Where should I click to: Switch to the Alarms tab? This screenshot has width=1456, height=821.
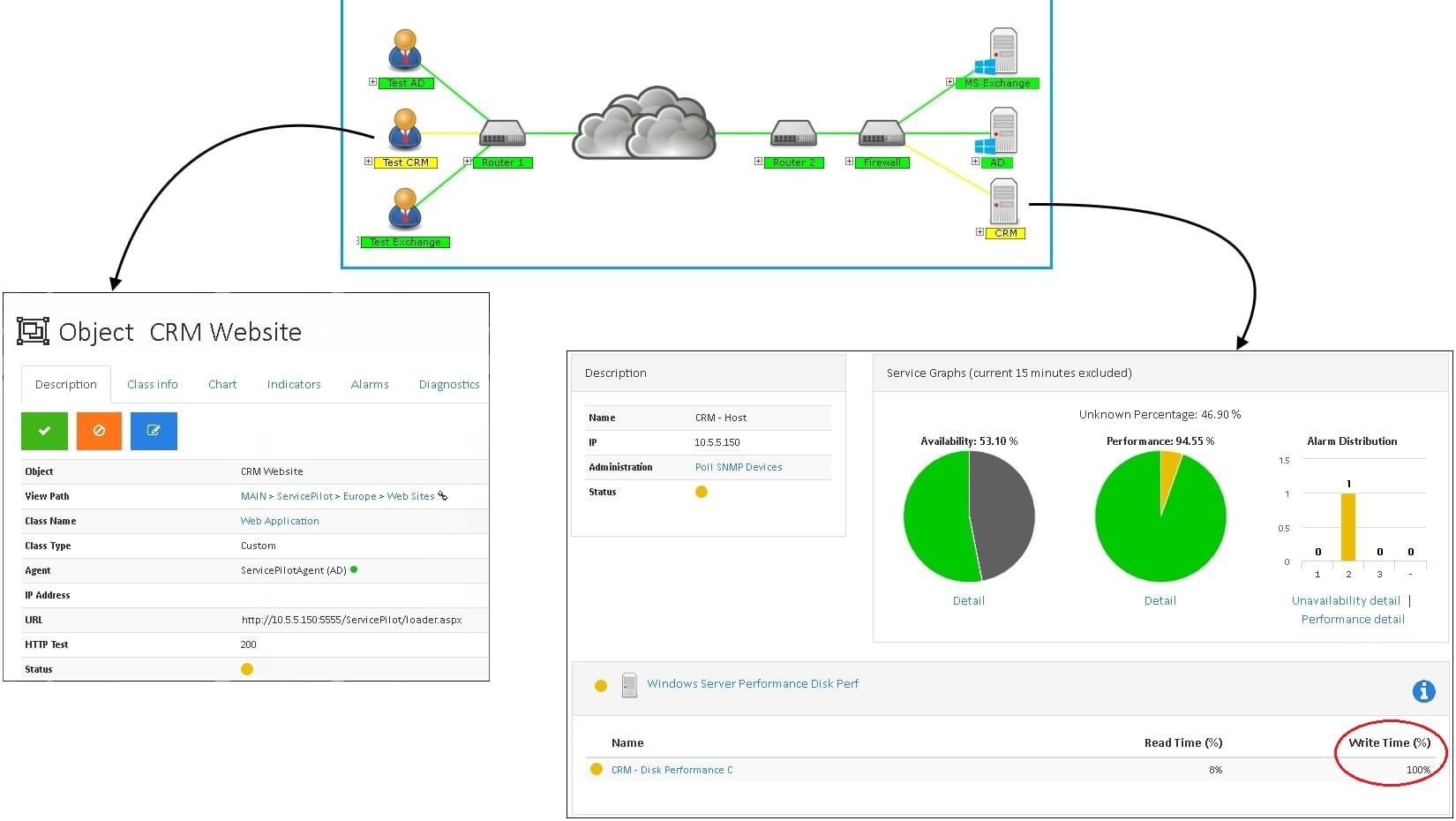click(370, 384)
